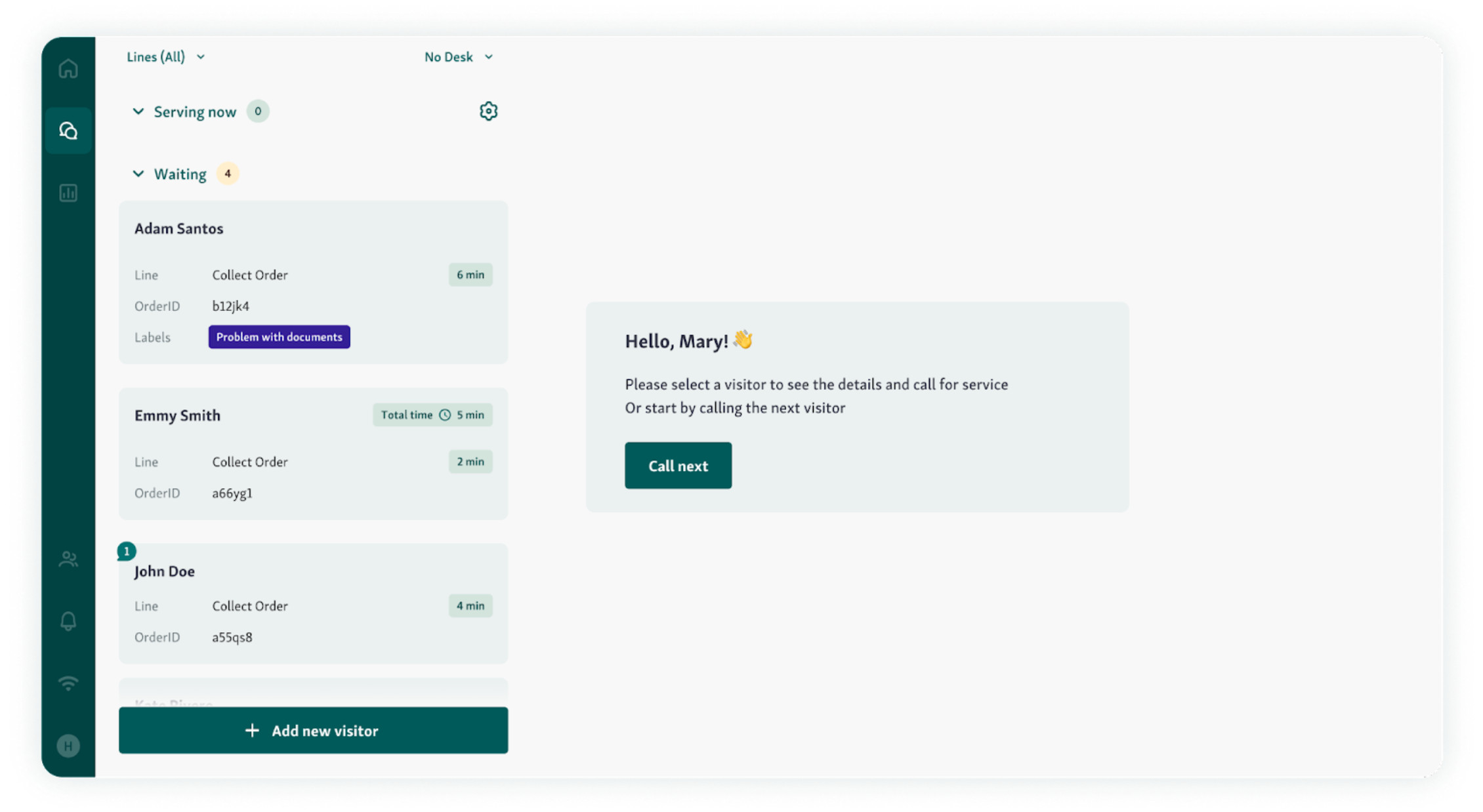
Task: Open the No Desk dropdown
Action: [x=459, y=57]
